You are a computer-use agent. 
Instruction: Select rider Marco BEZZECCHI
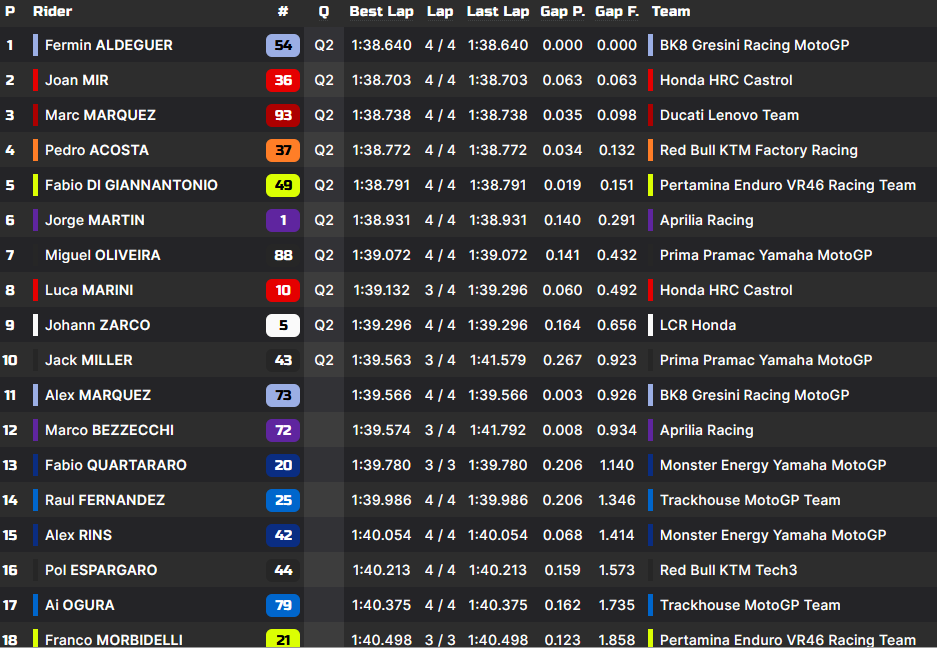point(109,430)
